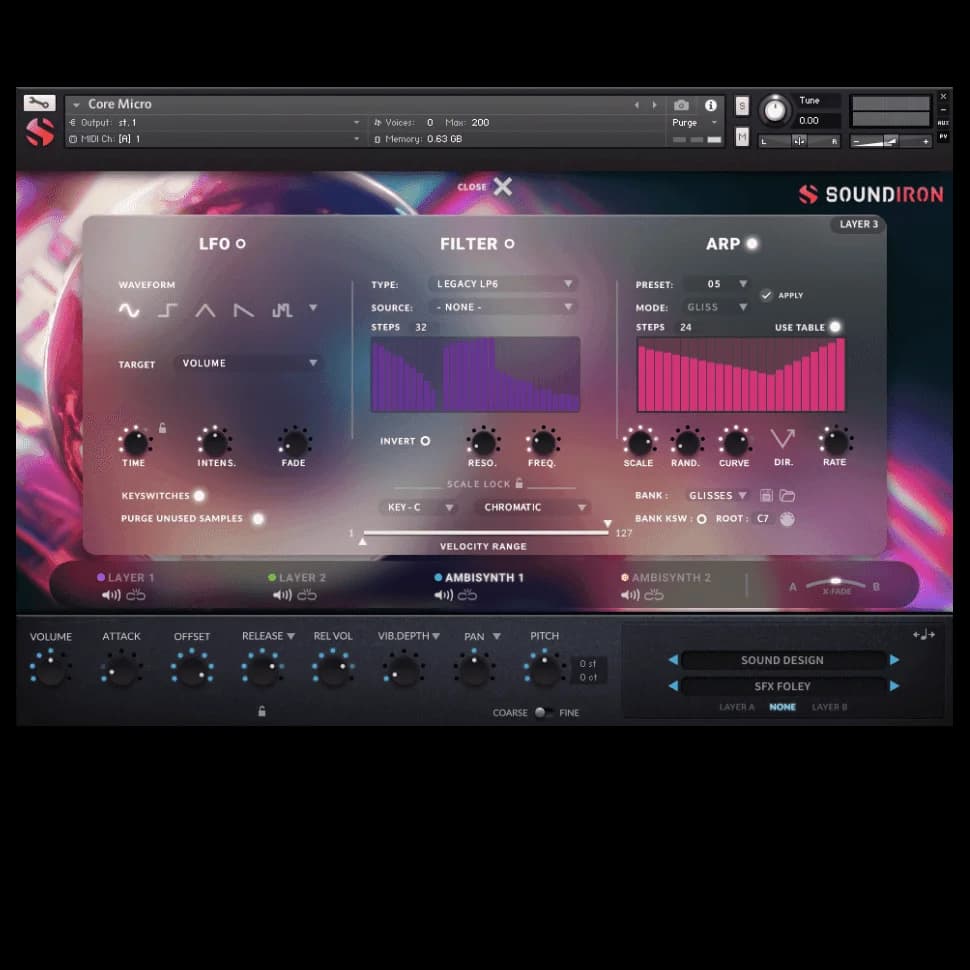Click the Layer A assignment label
The image size is (970, 970).
tap(736, 707)
